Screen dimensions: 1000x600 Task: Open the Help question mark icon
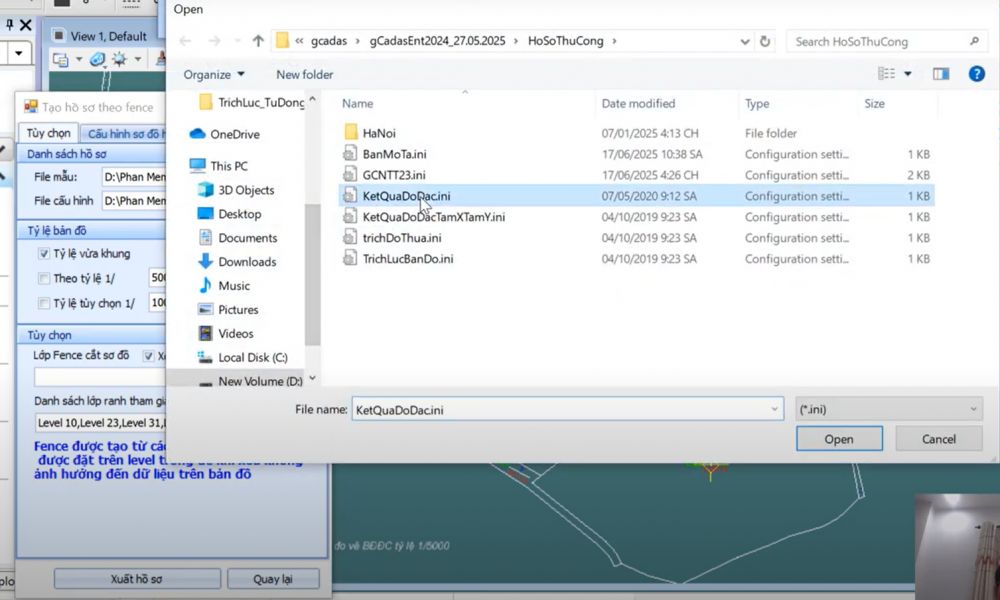[976, 74]
